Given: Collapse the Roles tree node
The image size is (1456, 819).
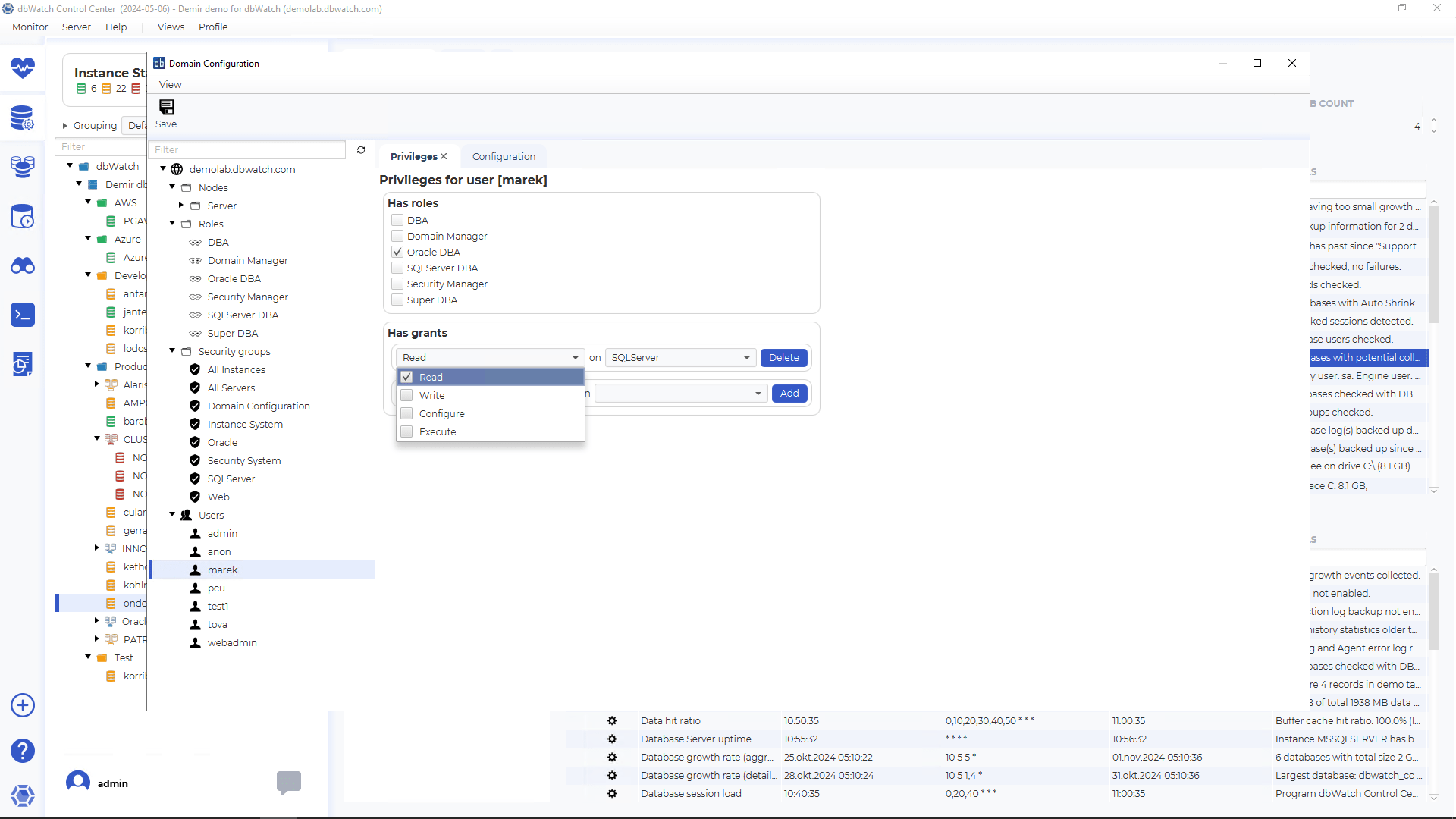Looking at the screenshot, I should 172,224.
